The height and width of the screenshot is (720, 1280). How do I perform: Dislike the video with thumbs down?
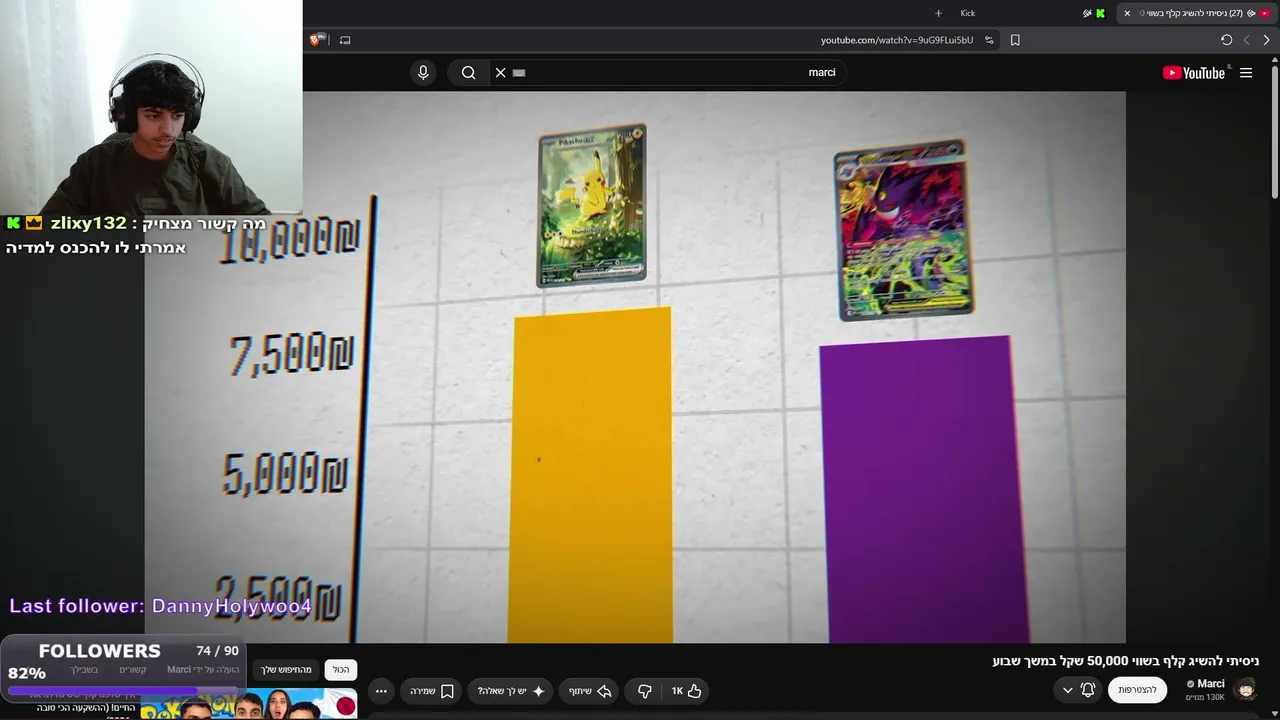pos(645,691)
